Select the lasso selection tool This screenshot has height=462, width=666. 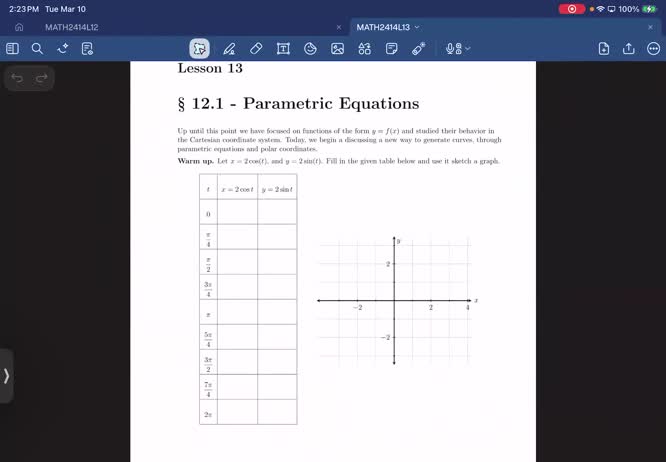199,48
